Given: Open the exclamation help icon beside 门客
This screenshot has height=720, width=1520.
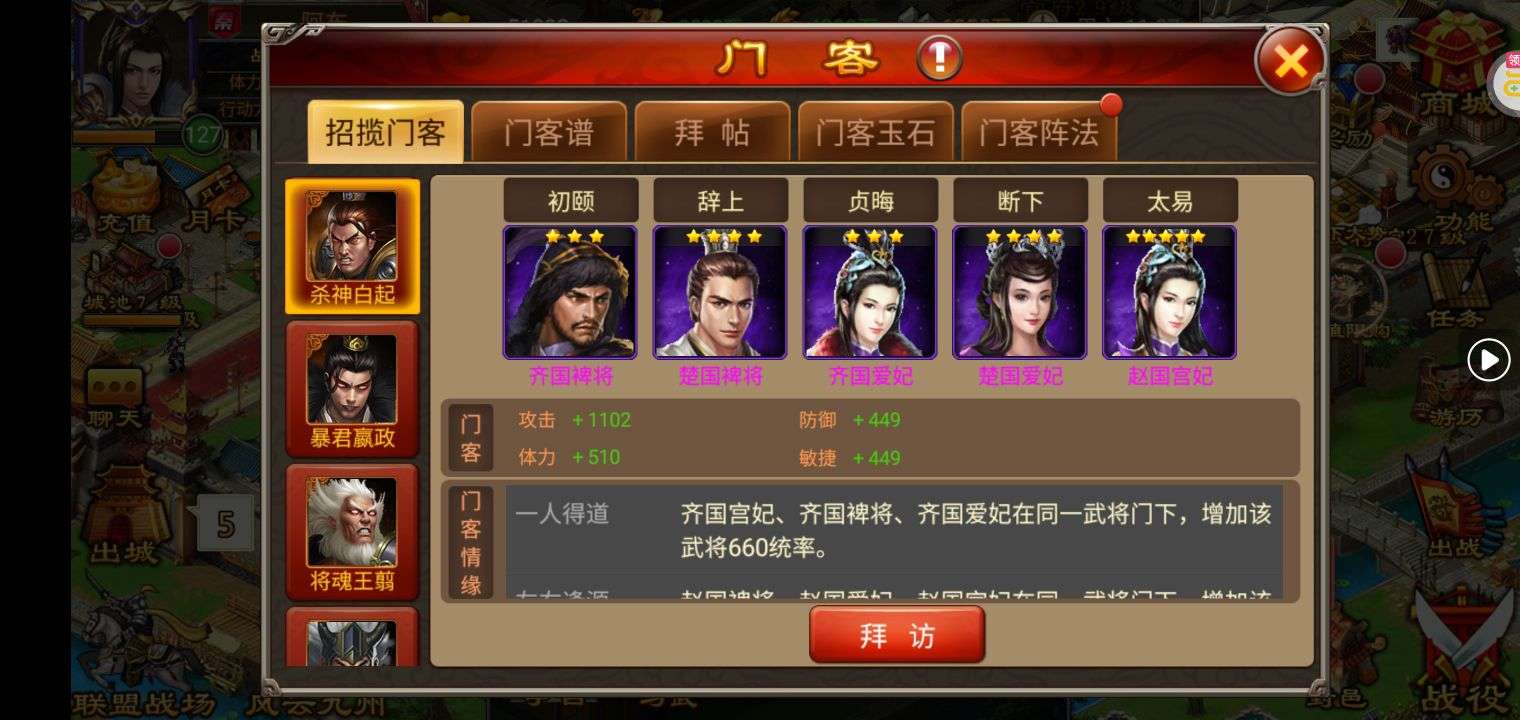Looking at the screenshot, I should point(939,59).
